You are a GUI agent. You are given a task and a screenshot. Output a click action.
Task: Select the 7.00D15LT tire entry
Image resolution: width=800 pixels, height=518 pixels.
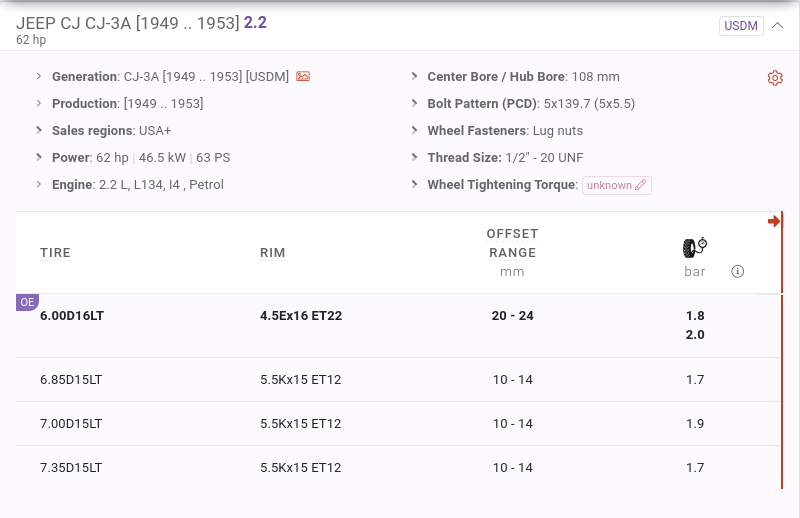(71, 424)
